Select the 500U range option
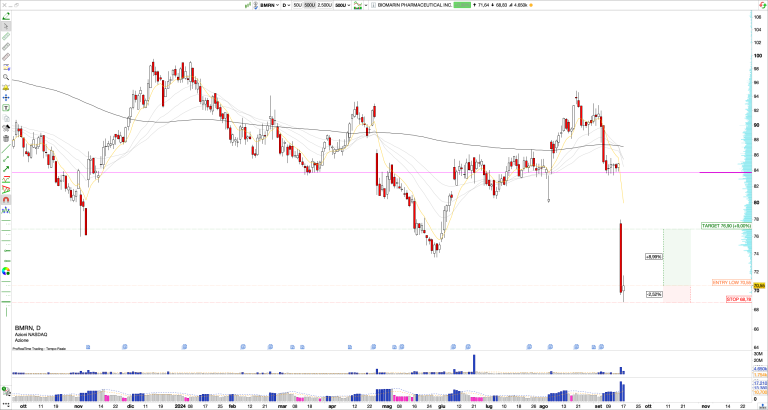 [310, 5]
